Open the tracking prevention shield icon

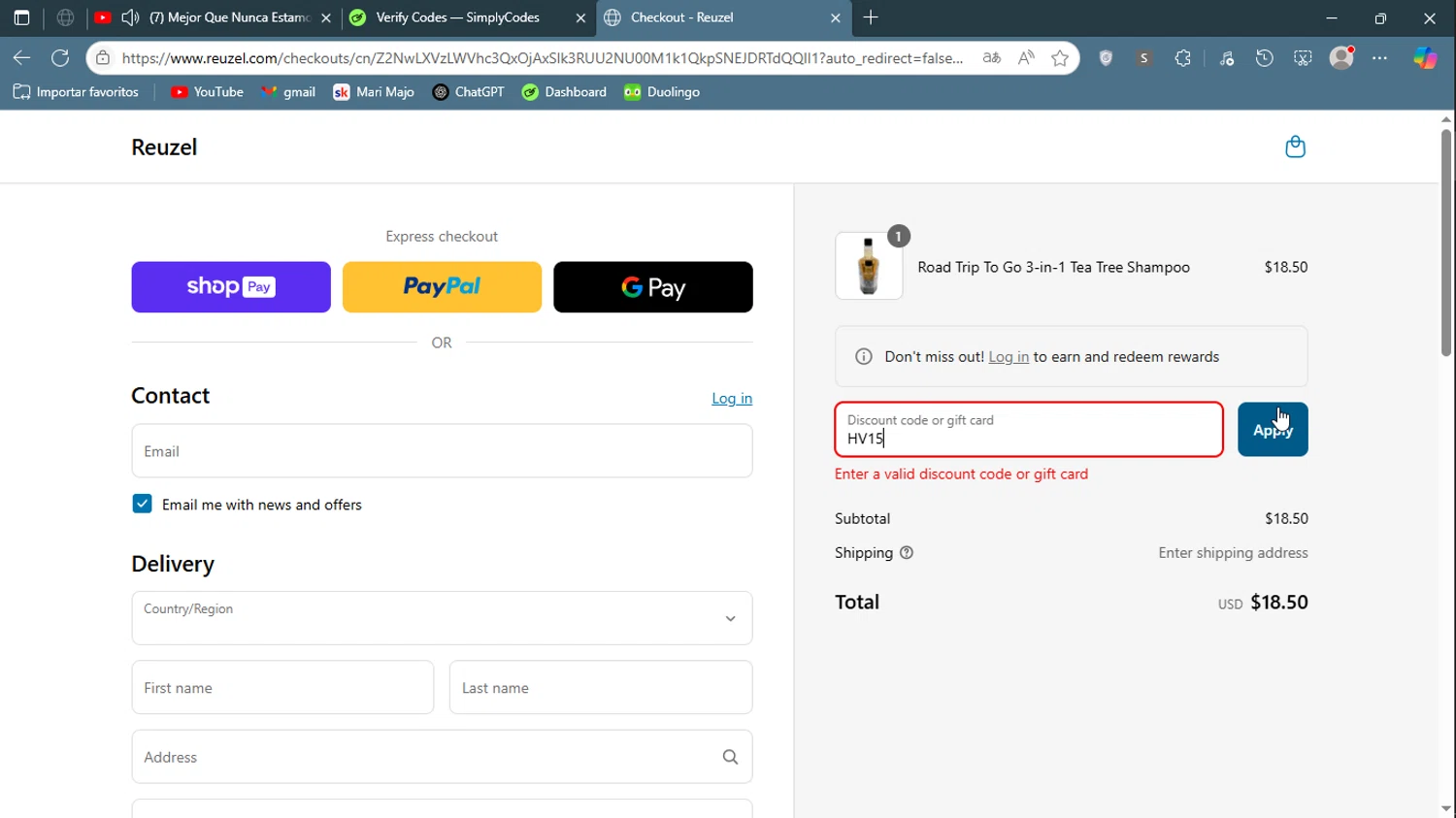pyautogui.click(x=1106, y=58)
